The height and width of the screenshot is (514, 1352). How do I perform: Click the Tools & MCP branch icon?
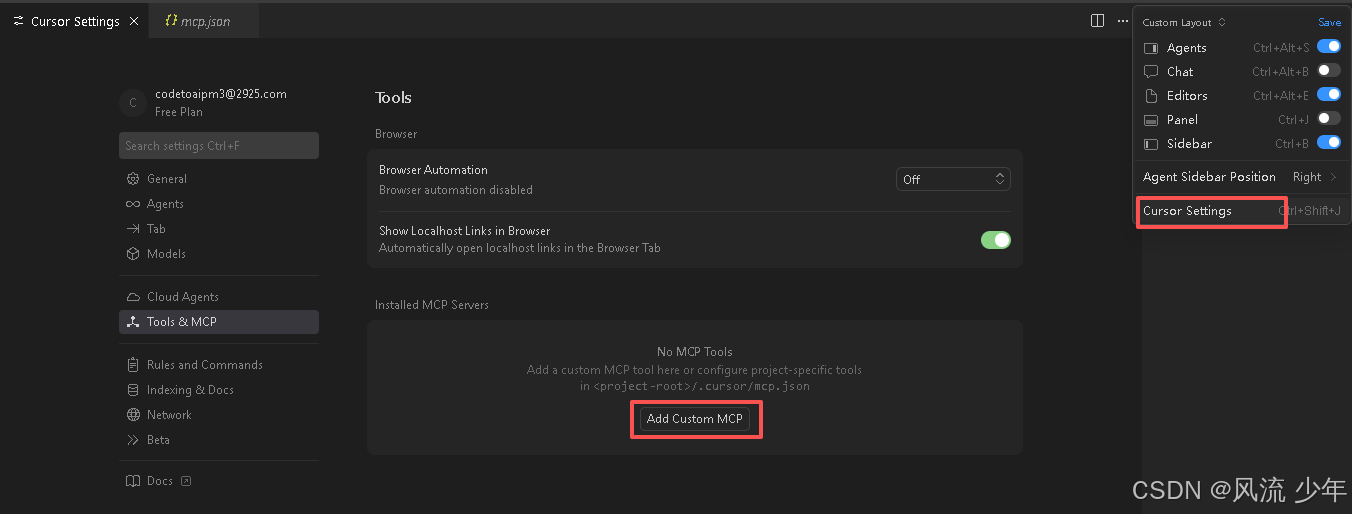pos(133,322)
